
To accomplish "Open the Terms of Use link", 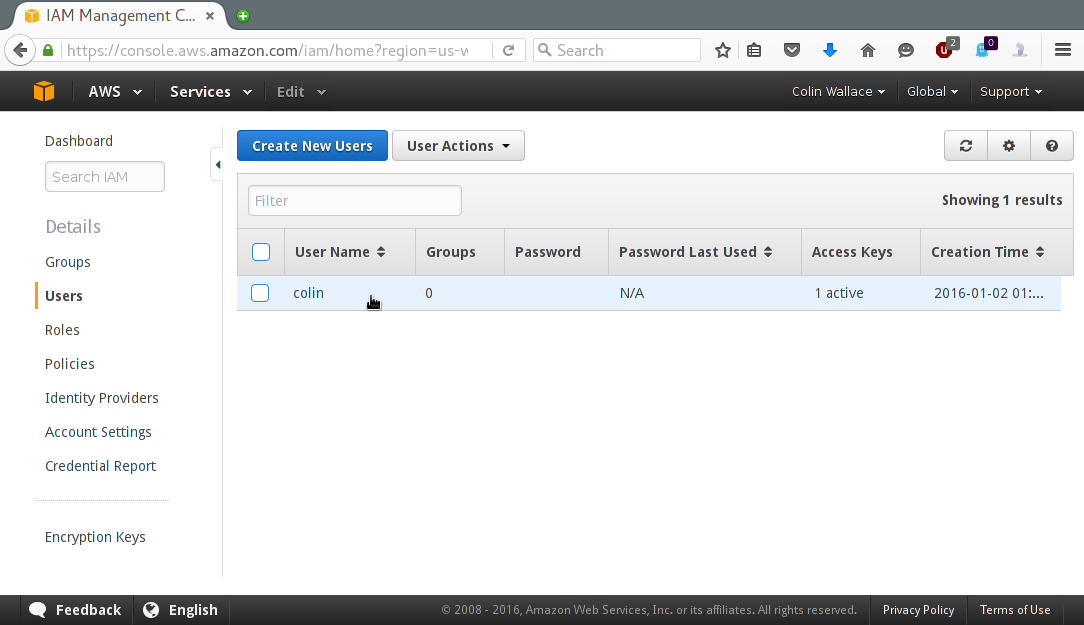I will (x=1015, y=610).
